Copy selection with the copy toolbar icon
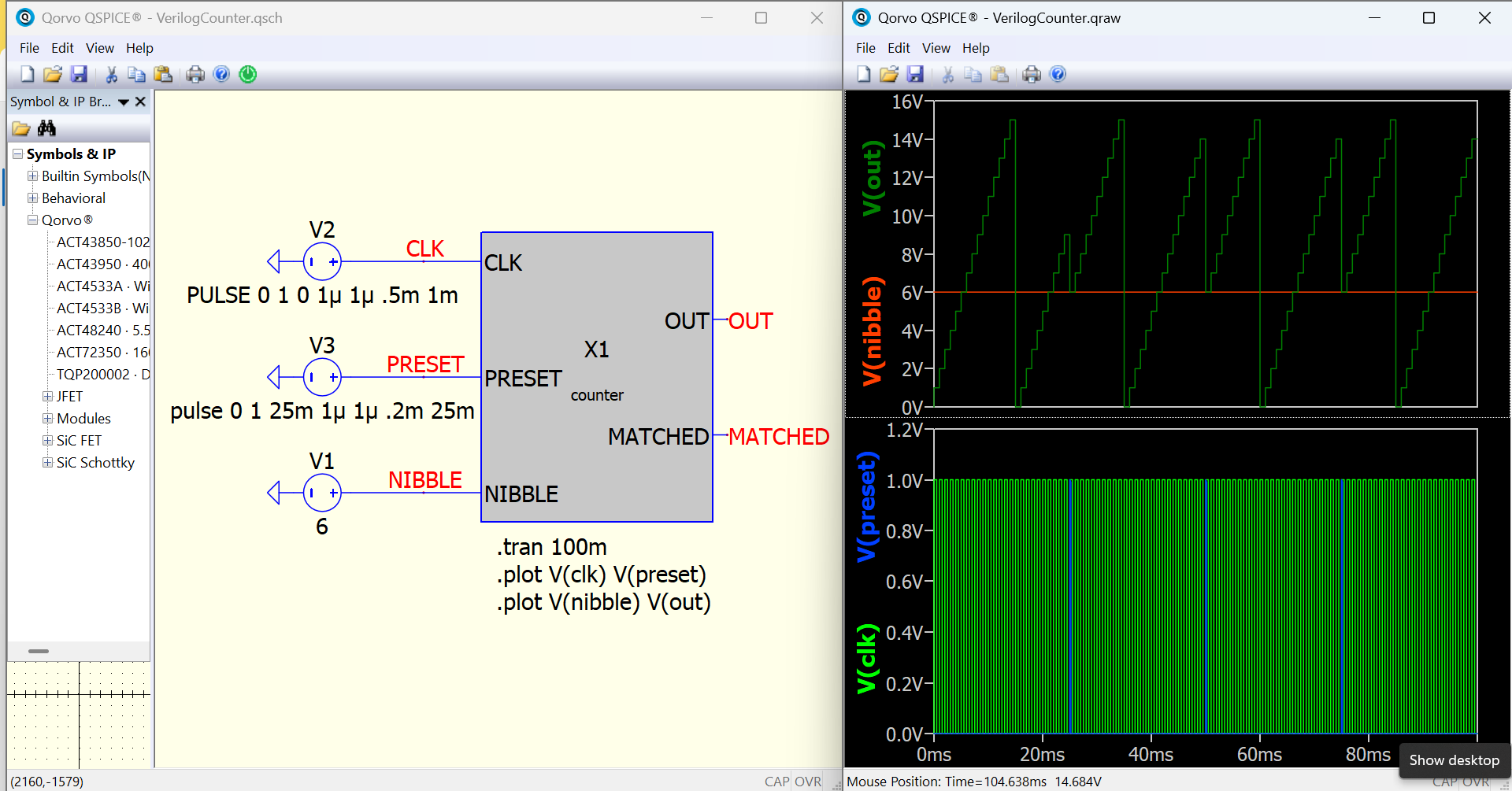 tap(136, 73)
